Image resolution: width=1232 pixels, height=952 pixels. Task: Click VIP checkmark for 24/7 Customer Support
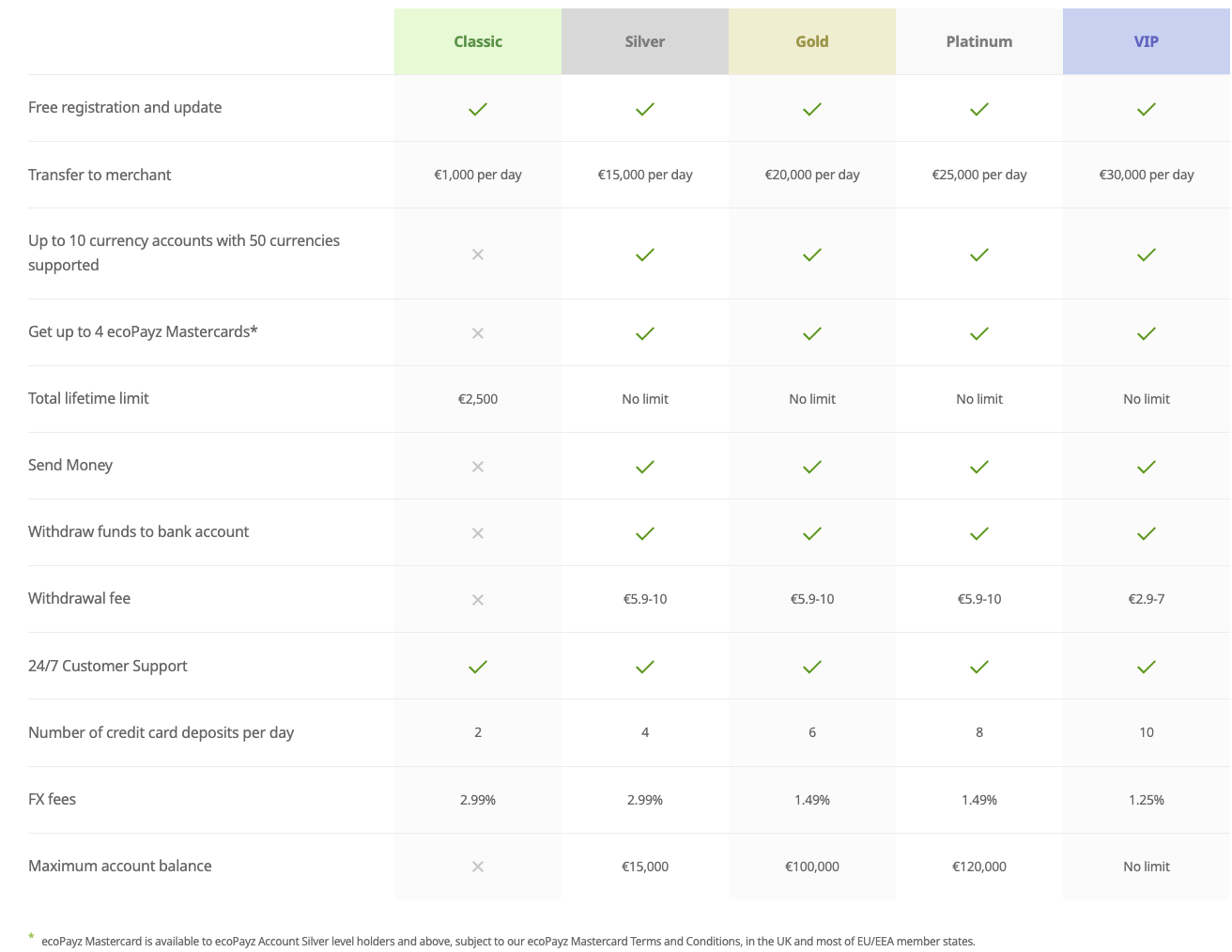coord(1147,667)
